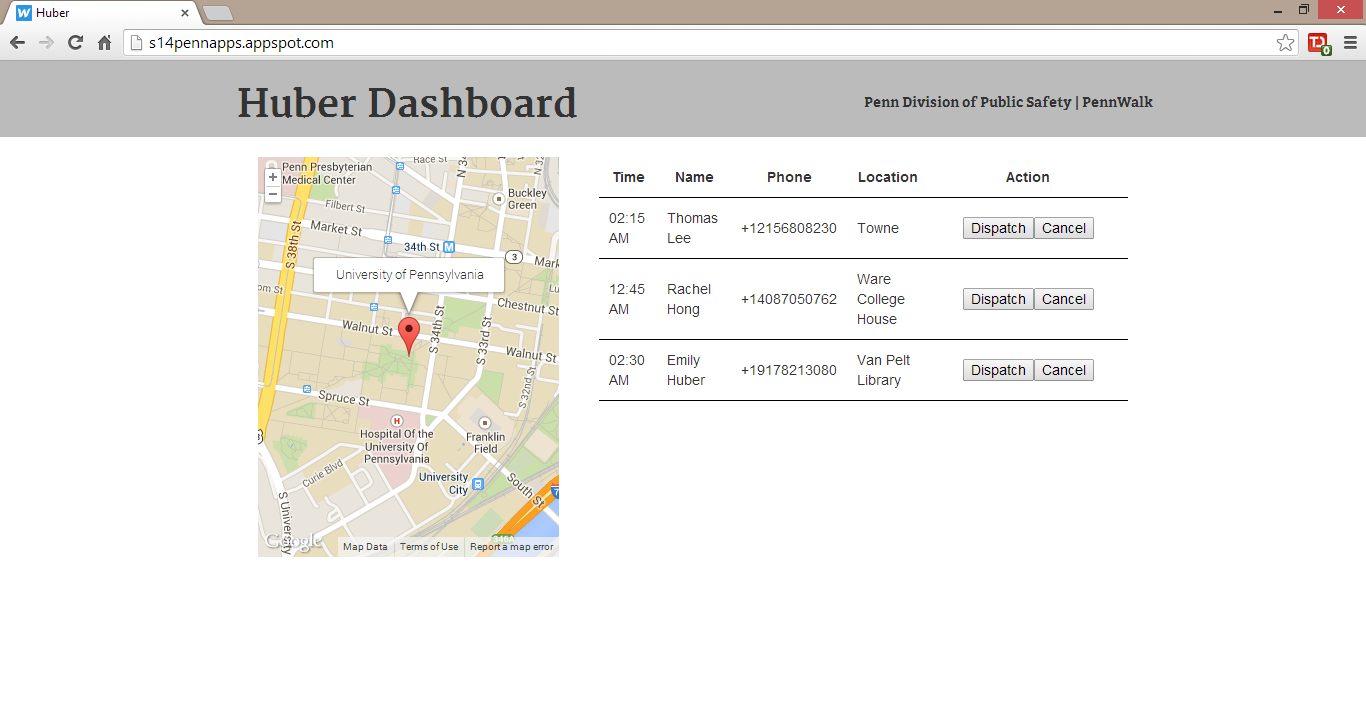
Task: Cancel Thomas Lee's request
Action: 1064,228
